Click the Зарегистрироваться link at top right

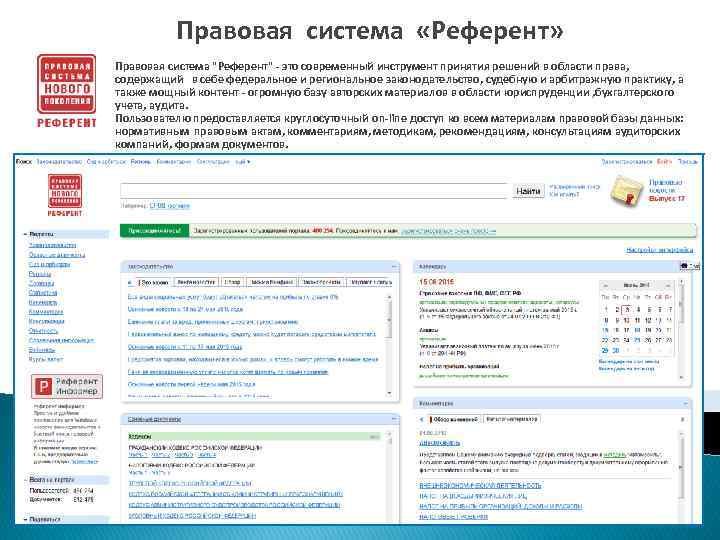(x=627, y=162)
